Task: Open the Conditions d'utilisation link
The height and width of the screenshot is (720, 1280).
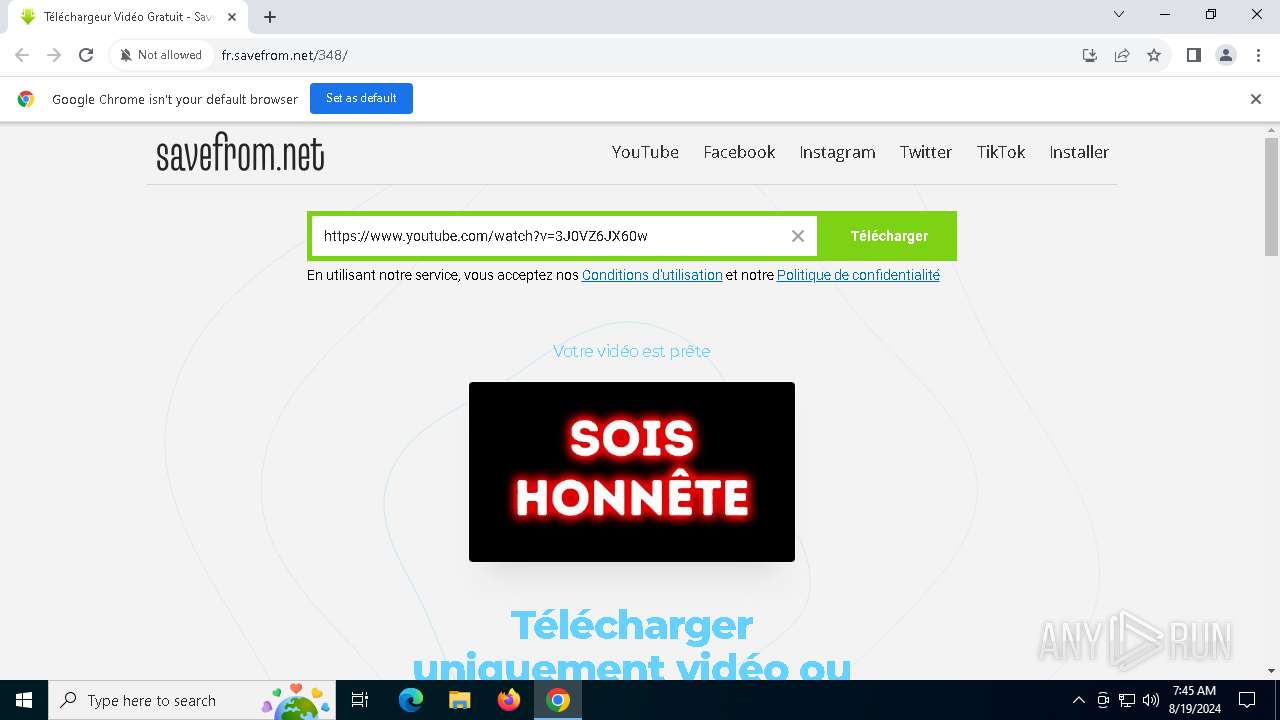Action: (x=652, y=275)
